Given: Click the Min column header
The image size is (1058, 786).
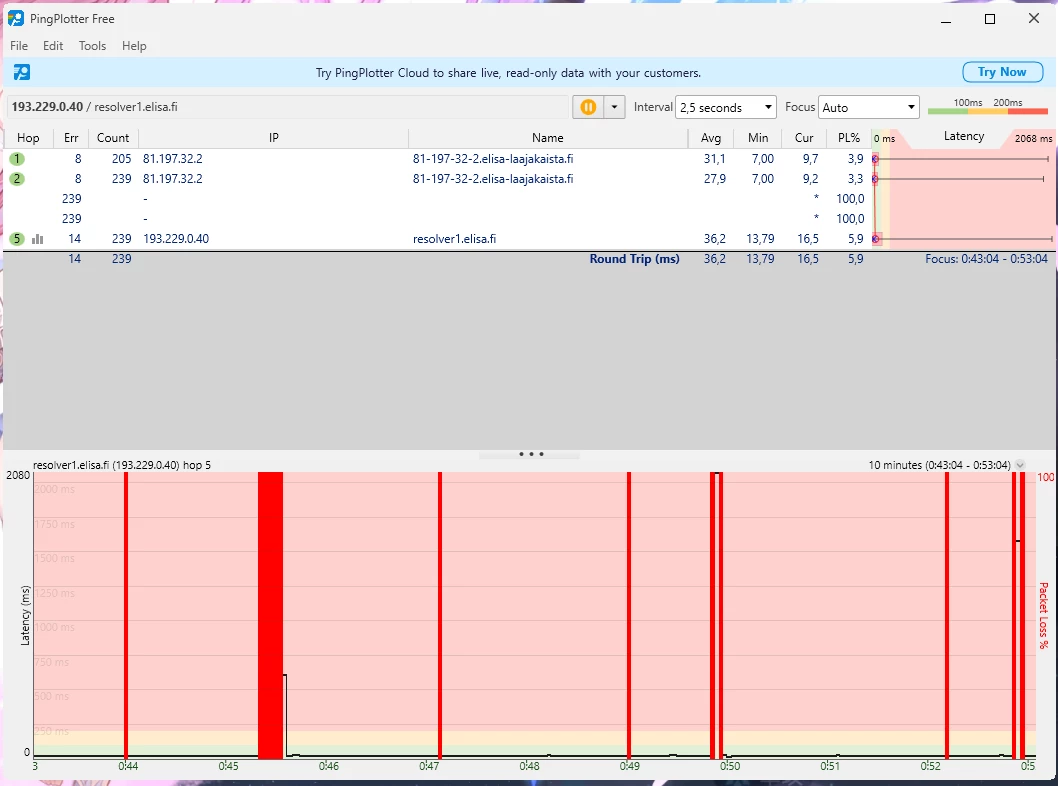Looking at the screenshot, I should pos(758,138).
